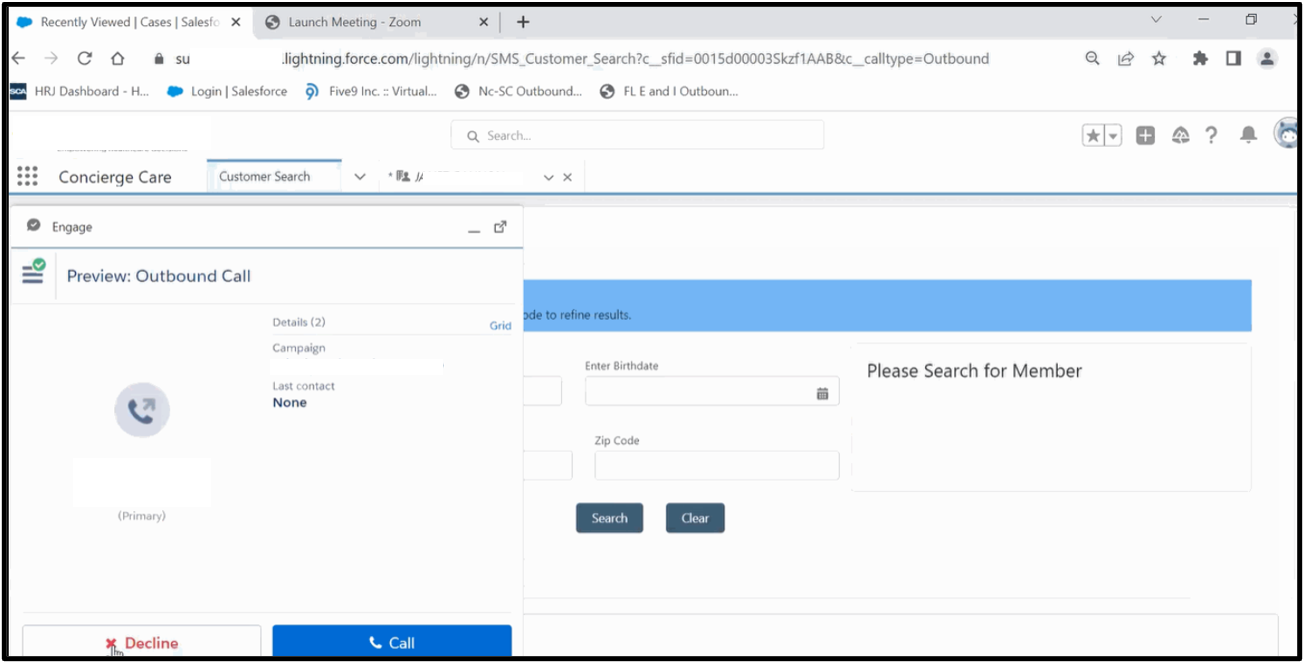Minimize the Engage softphone panel
The image size is (1306, 662).
(474, 229)
